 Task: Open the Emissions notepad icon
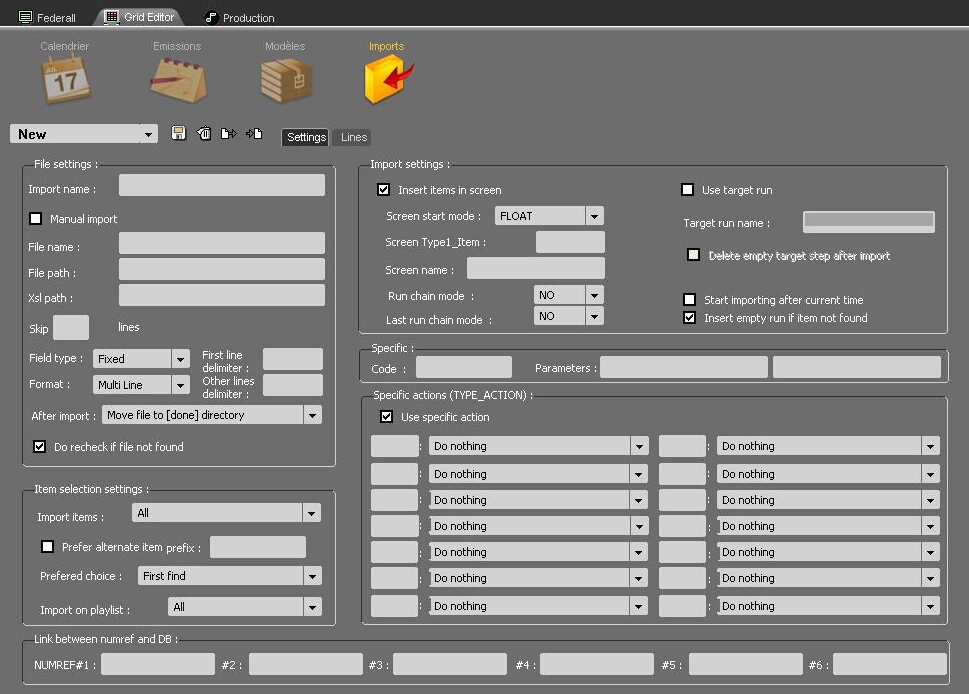pyautogui.click(x=177, y=79)
